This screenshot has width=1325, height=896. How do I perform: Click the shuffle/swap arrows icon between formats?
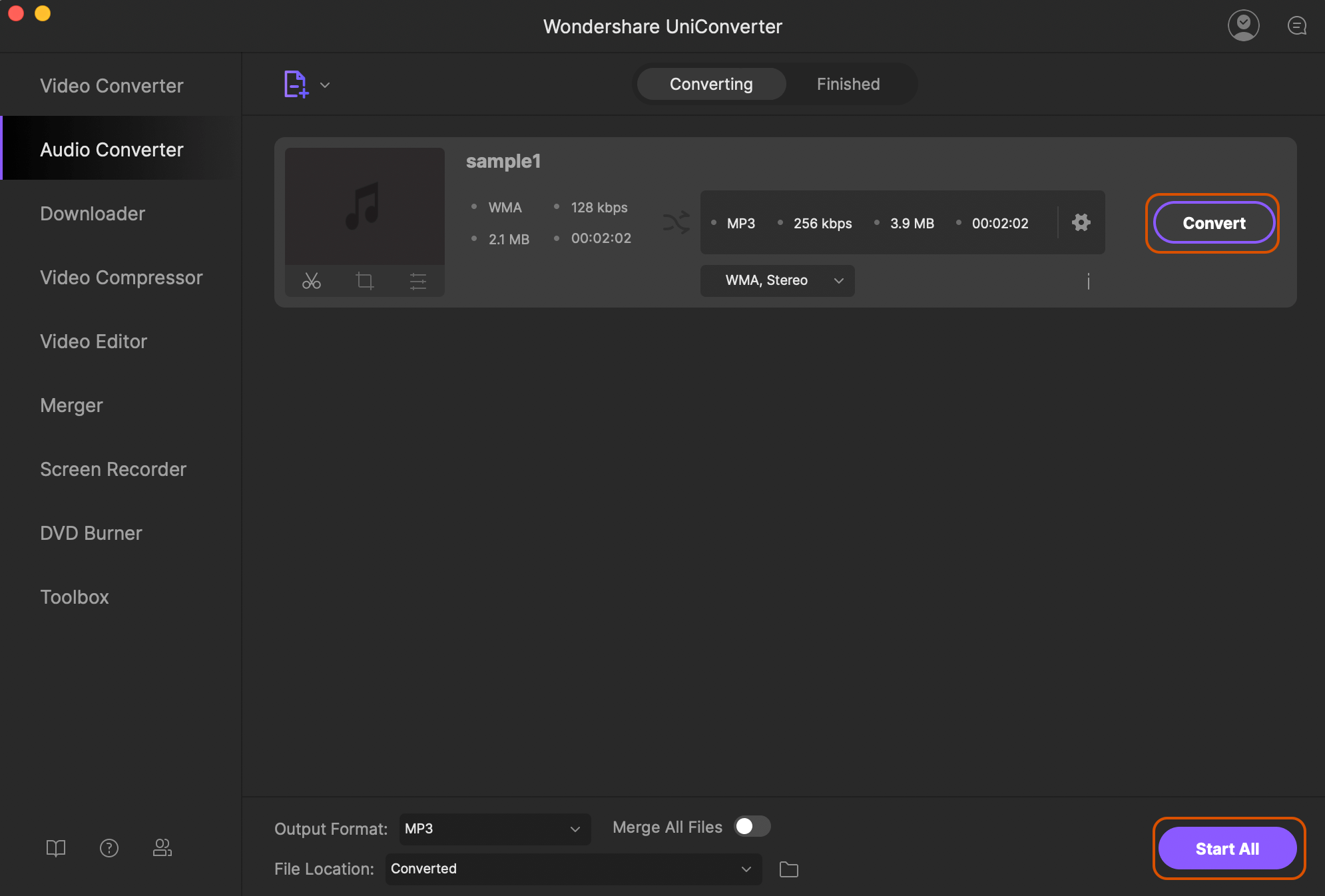coord(676,222)
